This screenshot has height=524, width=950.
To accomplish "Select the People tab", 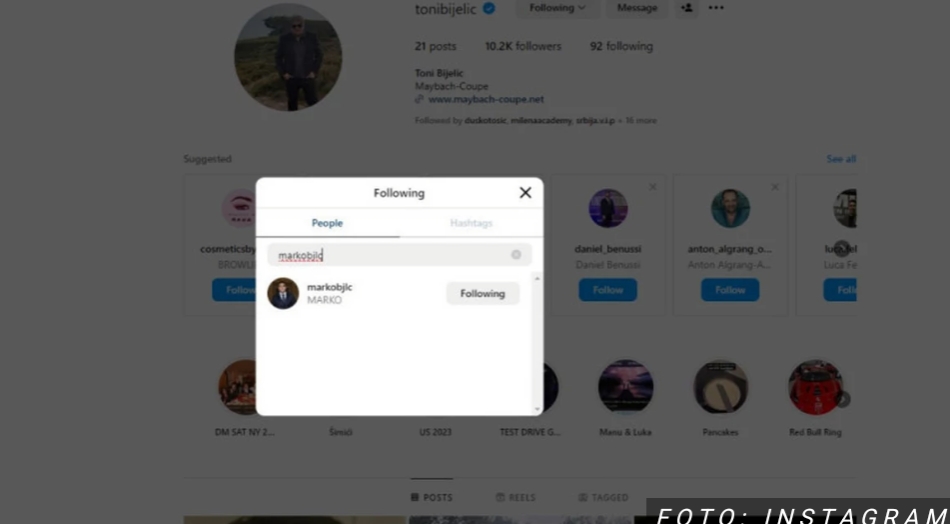I will 327,223.
